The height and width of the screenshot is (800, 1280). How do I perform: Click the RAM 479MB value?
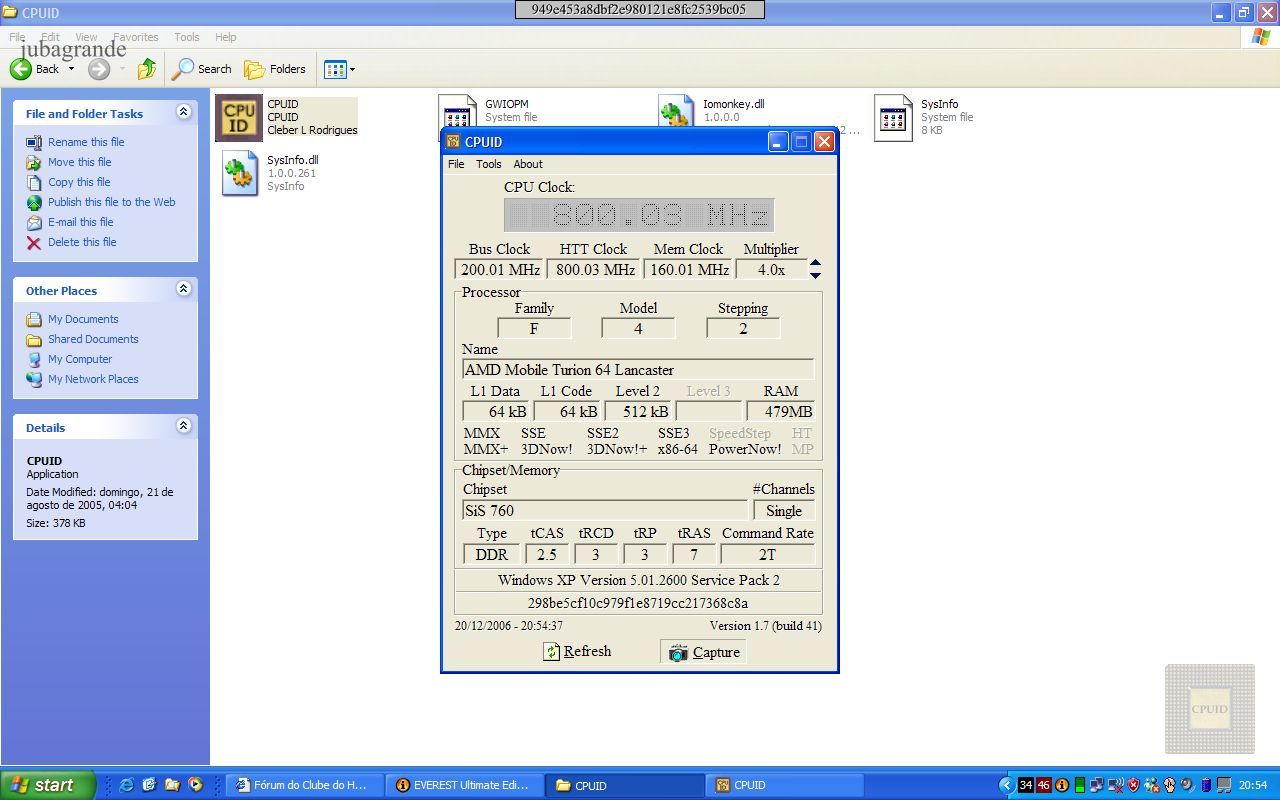pyautogui.click(x=781, y=411)
